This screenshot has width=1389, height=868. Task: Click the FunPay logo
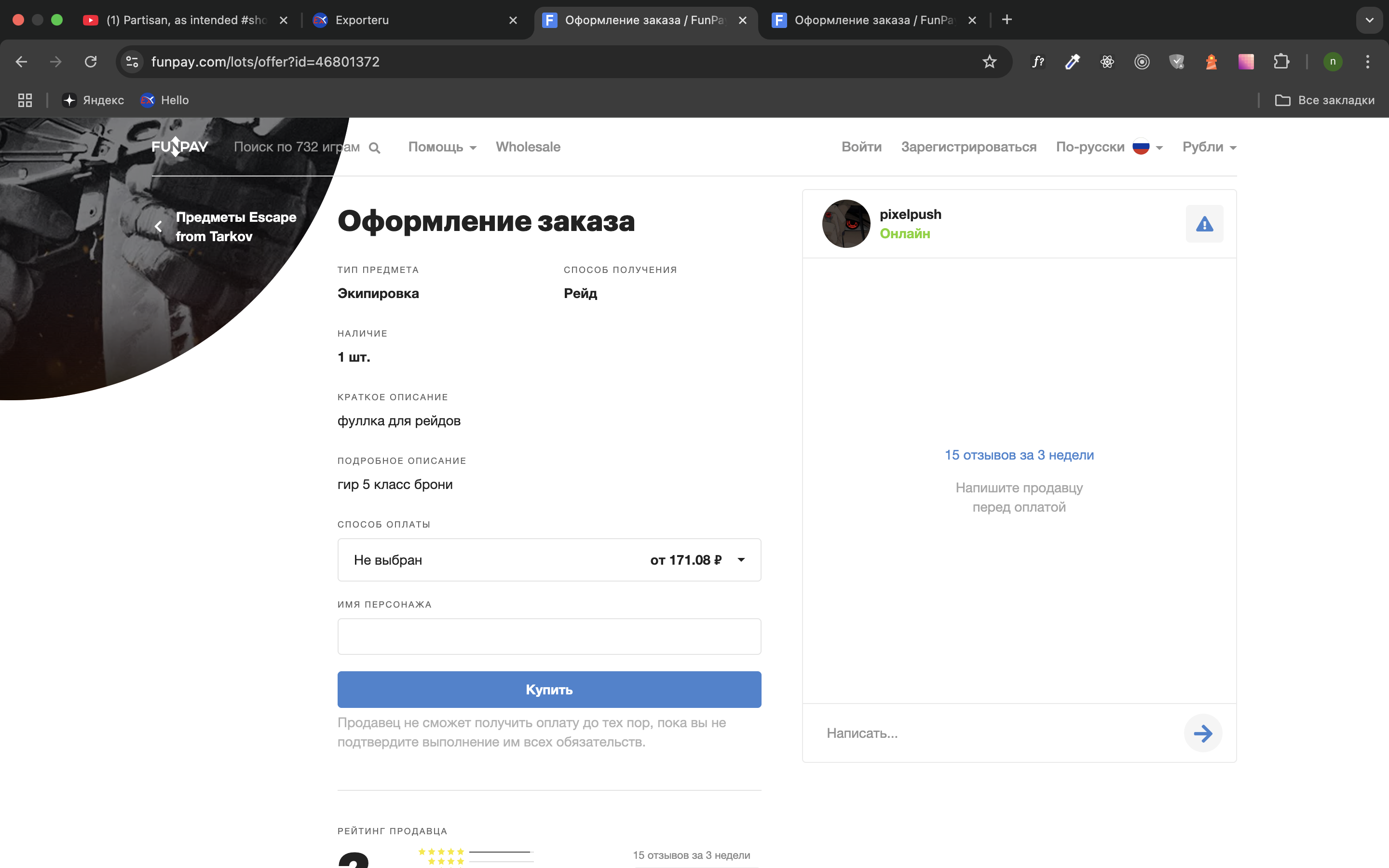pyautogui.click(x=179, y=147)
